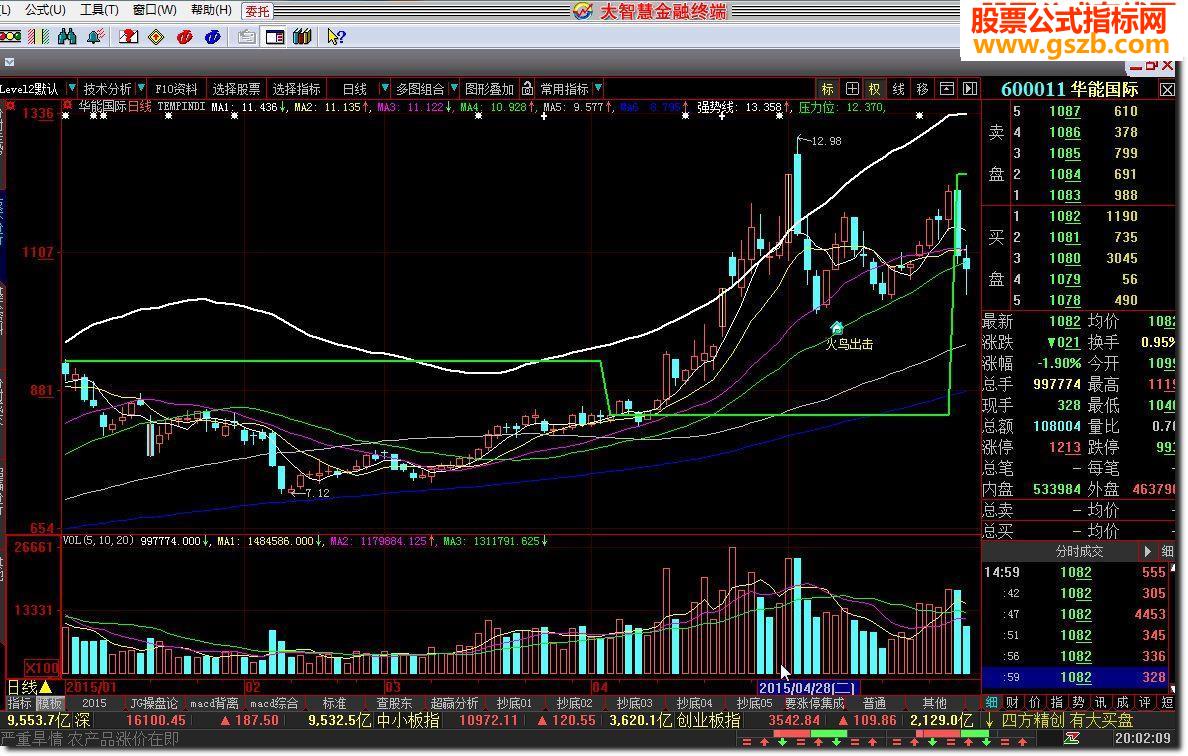Switch to the macd背离 indicator tab
1188x756 pixels.
tap(214, 704)
